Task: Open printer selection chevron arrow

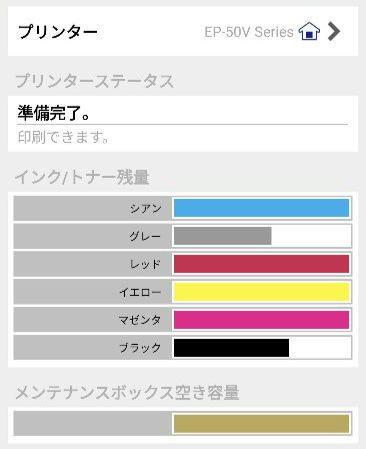Action: pyautogui.click(x=334, y=31)
